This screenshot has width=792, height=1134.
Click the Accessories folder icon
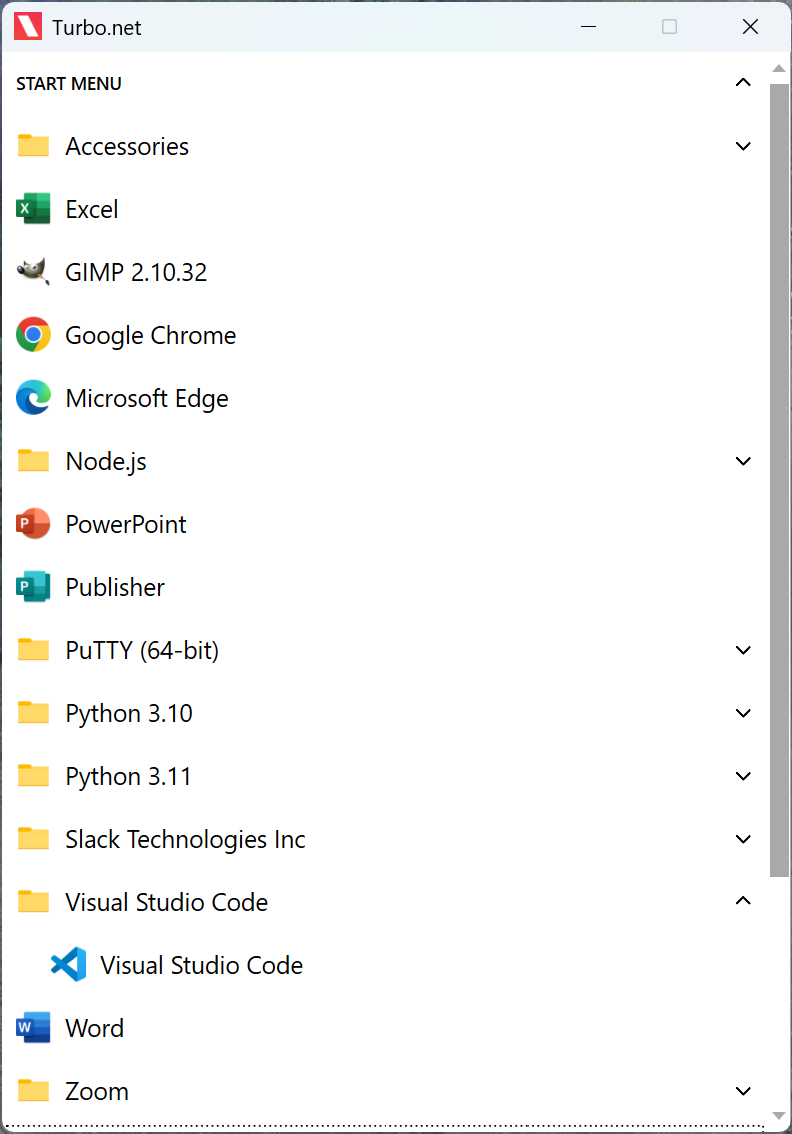coord(33,145)
